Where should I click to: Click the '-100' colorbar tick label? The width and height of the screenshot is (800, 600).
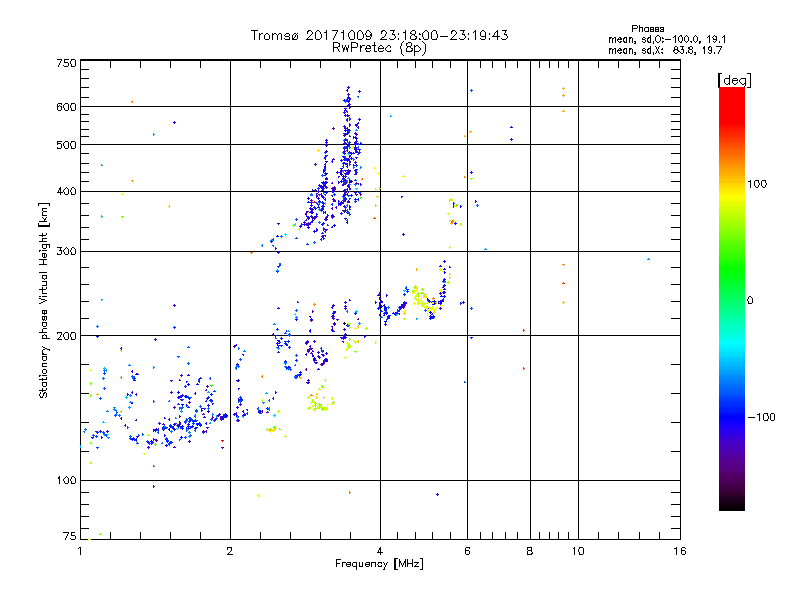[x=762, y=417]
